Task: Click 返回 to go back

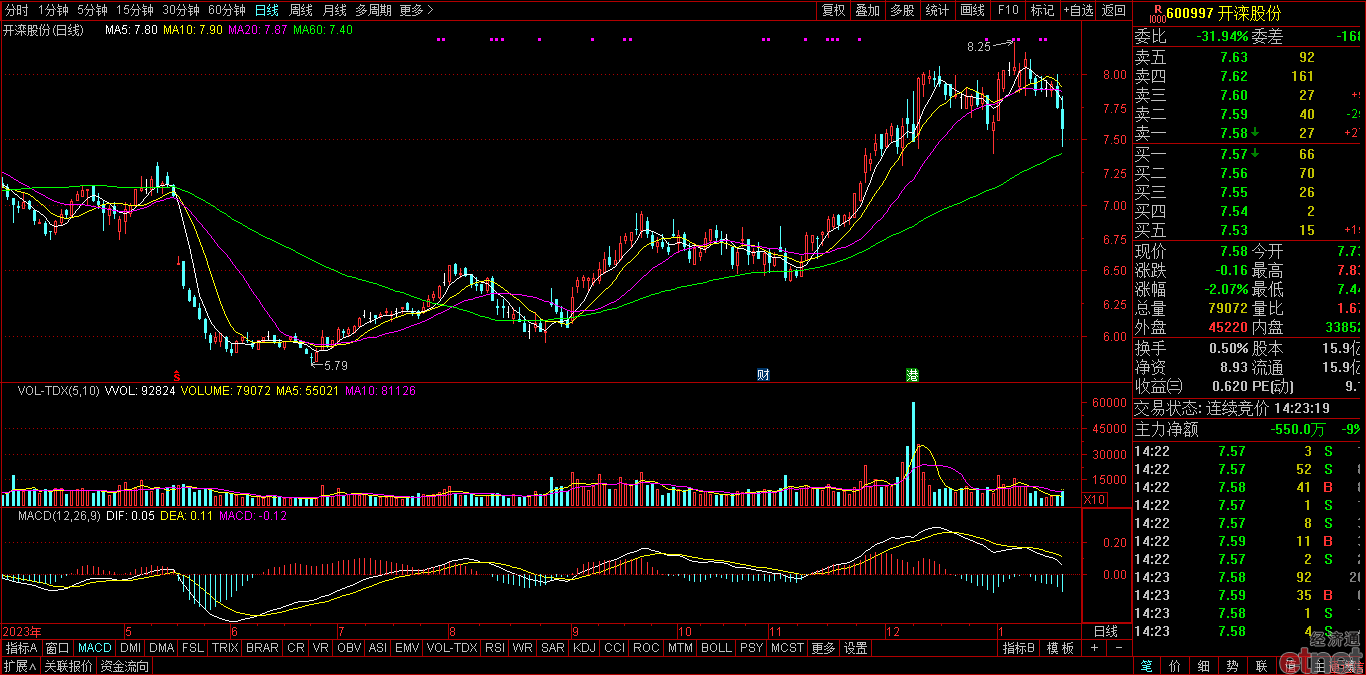Action: (1113, 10)
